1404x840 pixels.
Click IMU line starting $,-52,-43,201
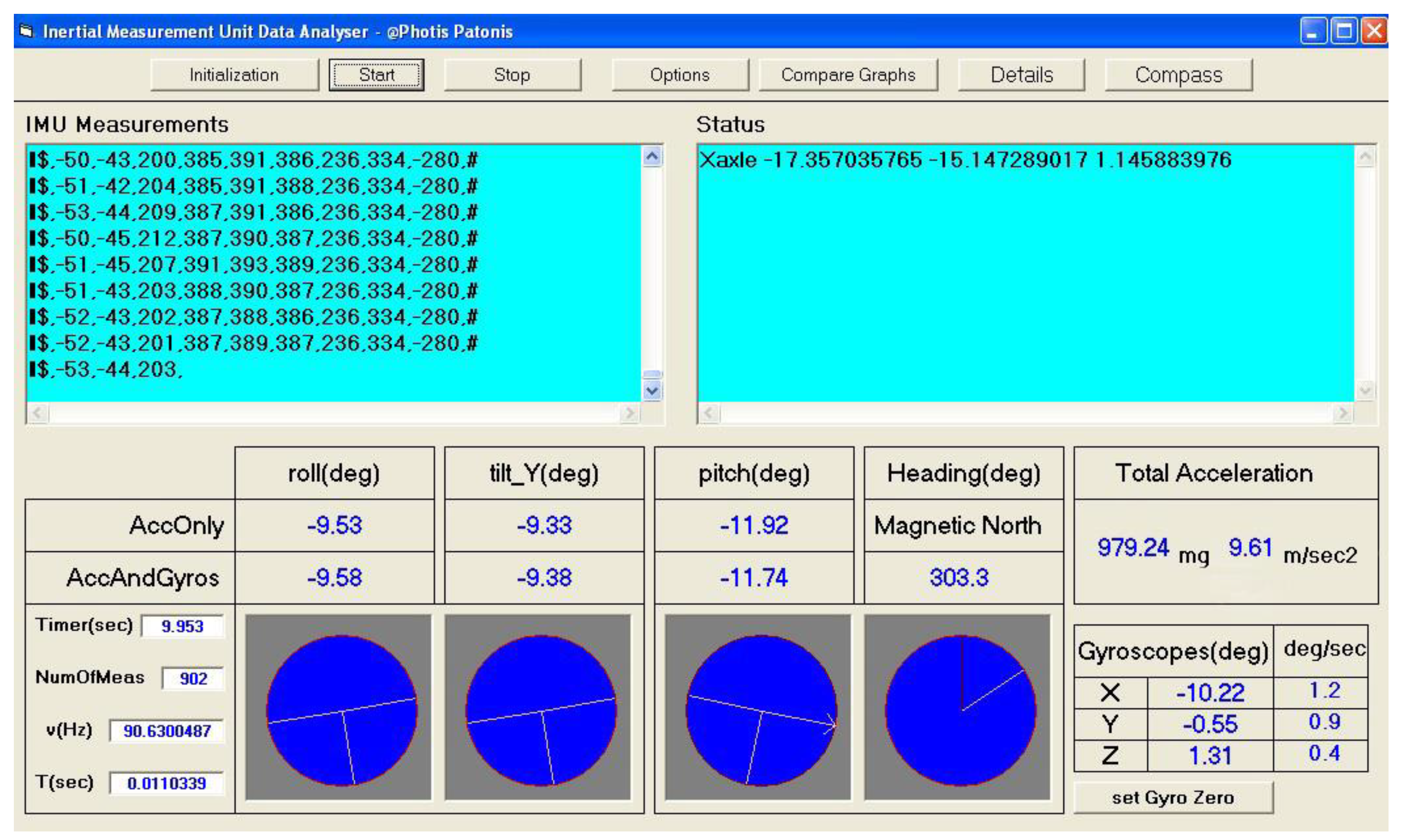click(x=254, y=343)
